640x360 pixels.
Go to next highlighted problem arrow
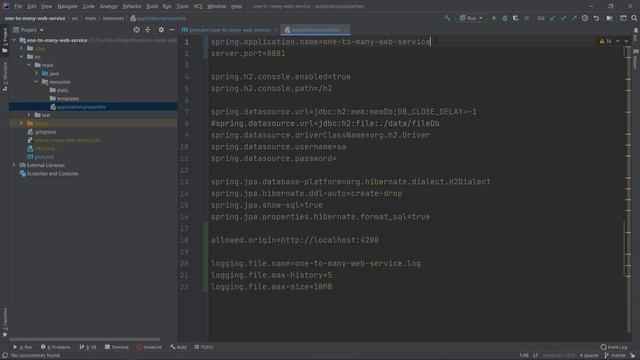pos(626,41)
